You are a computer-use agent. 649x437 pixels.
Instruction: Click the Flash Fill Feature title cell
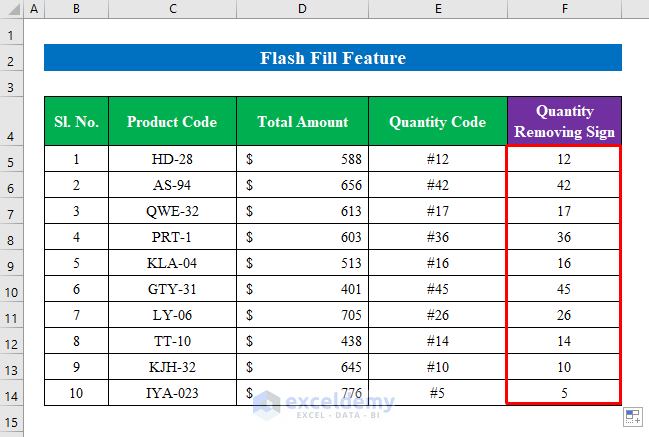tap(332, 59)
